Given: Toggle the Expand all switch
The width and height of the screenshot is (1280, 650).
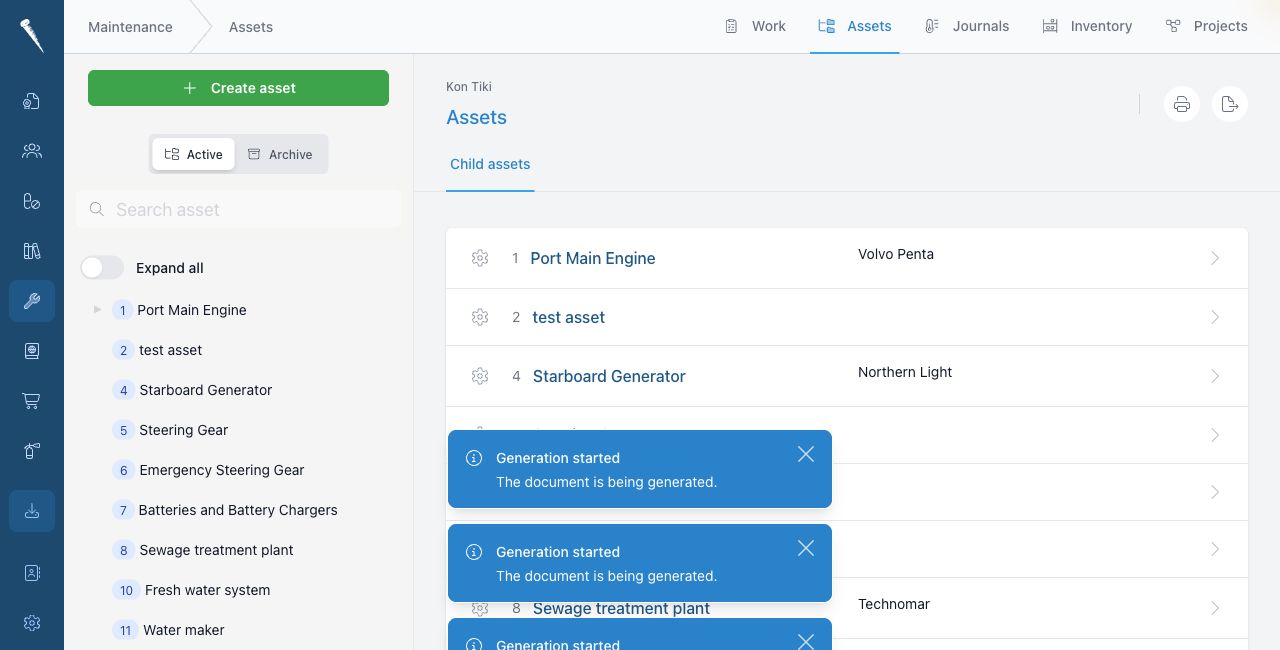Looking at the screenshot, I should [102, 268].
